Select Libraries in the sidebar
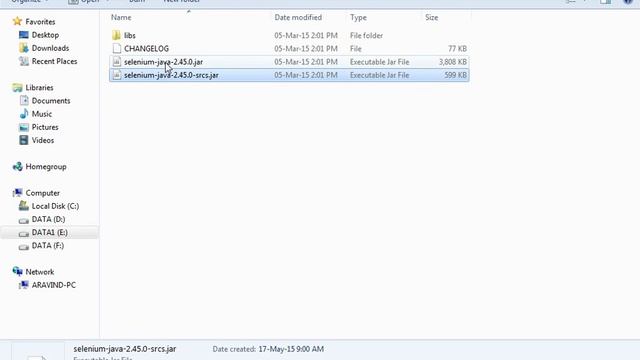 (39, 87)
